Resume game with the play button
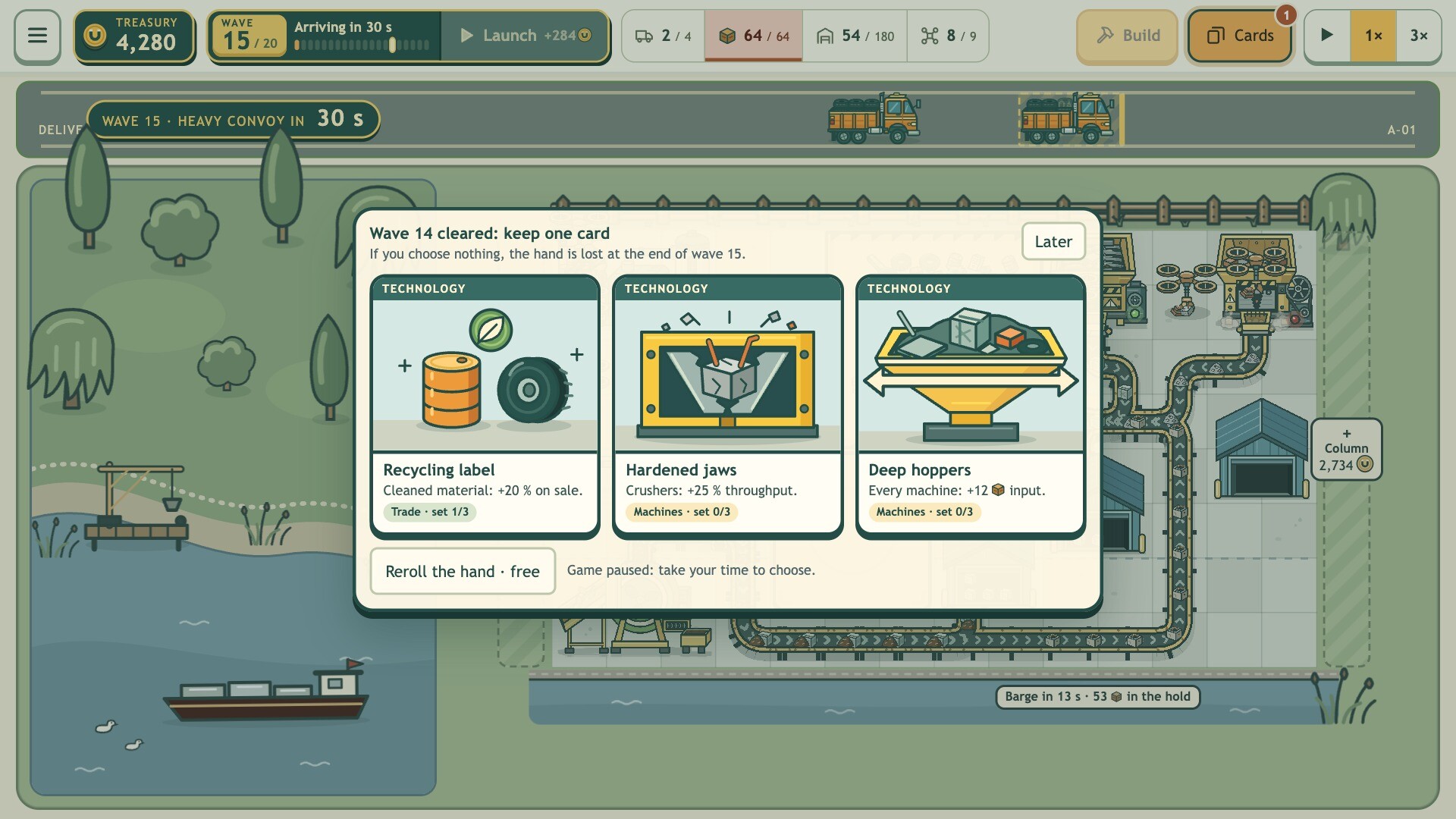Image resolution: width=1456 pixels, height=819 pixels. [x=1327, y=36]
